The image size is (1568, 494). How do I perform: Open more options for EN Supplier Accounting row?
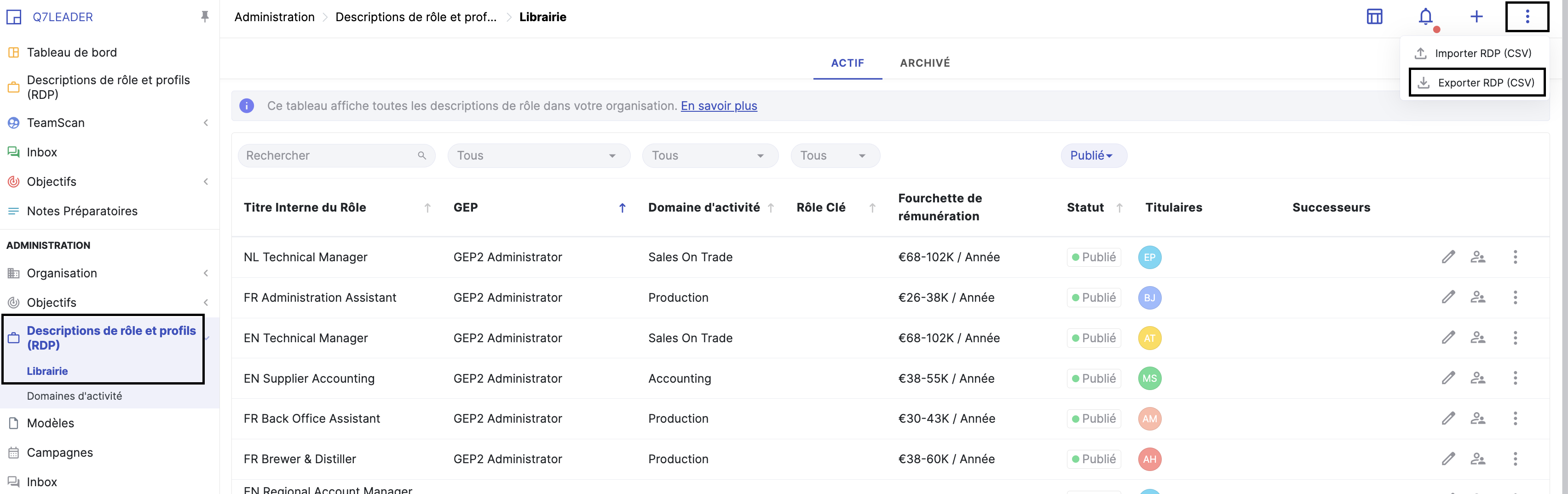click(1515, 379)
